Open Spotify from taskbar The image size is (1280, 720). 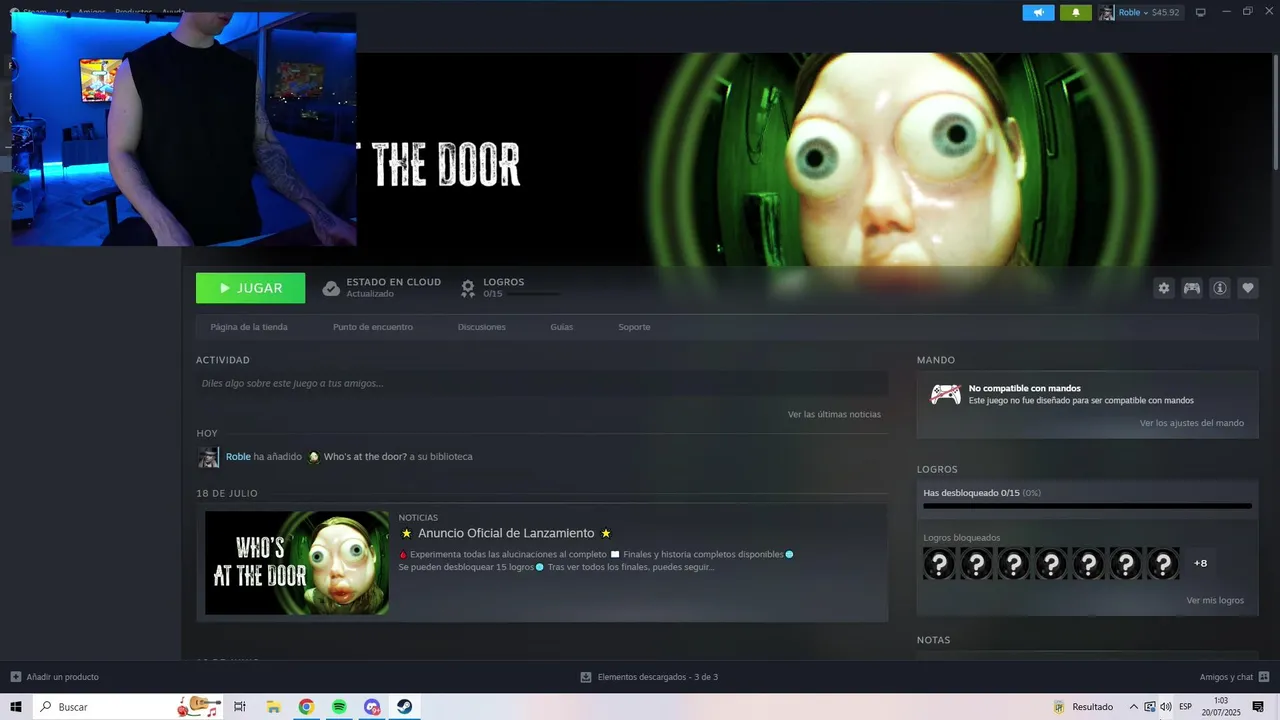click(x=339, y=707)
